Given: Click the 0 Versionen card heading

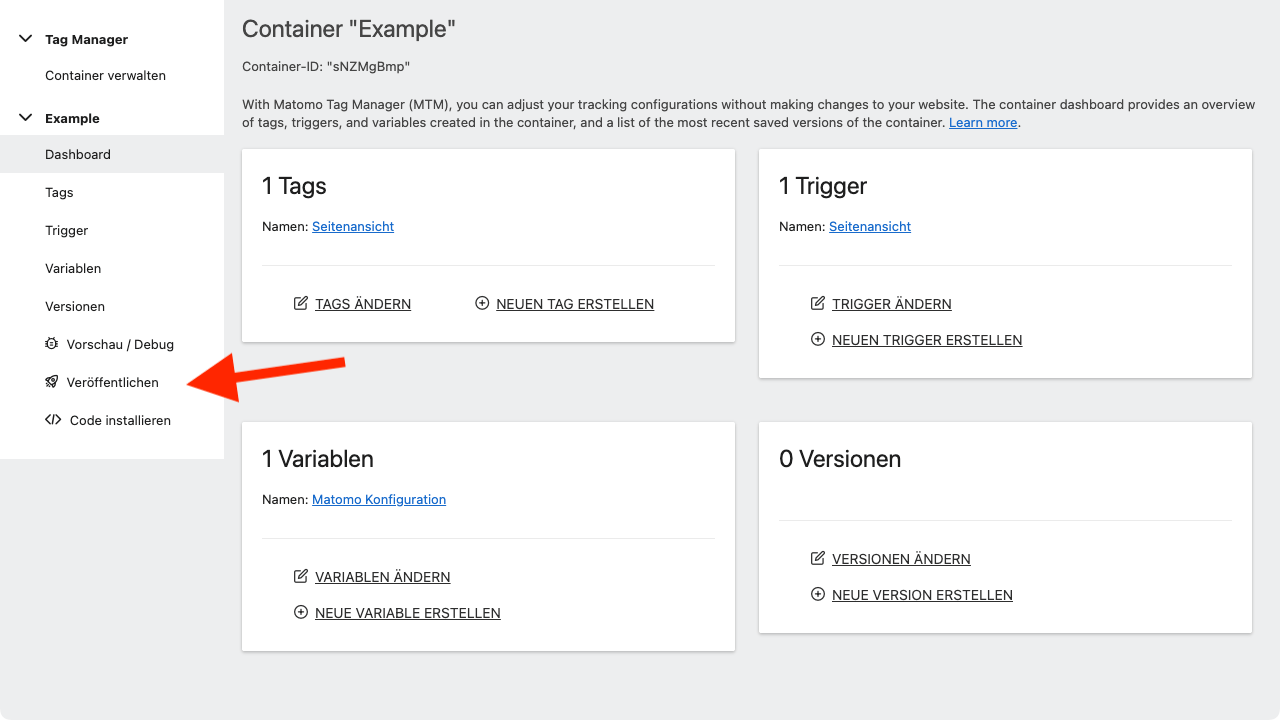Looking at the screenshot, I should coord(840,459).
